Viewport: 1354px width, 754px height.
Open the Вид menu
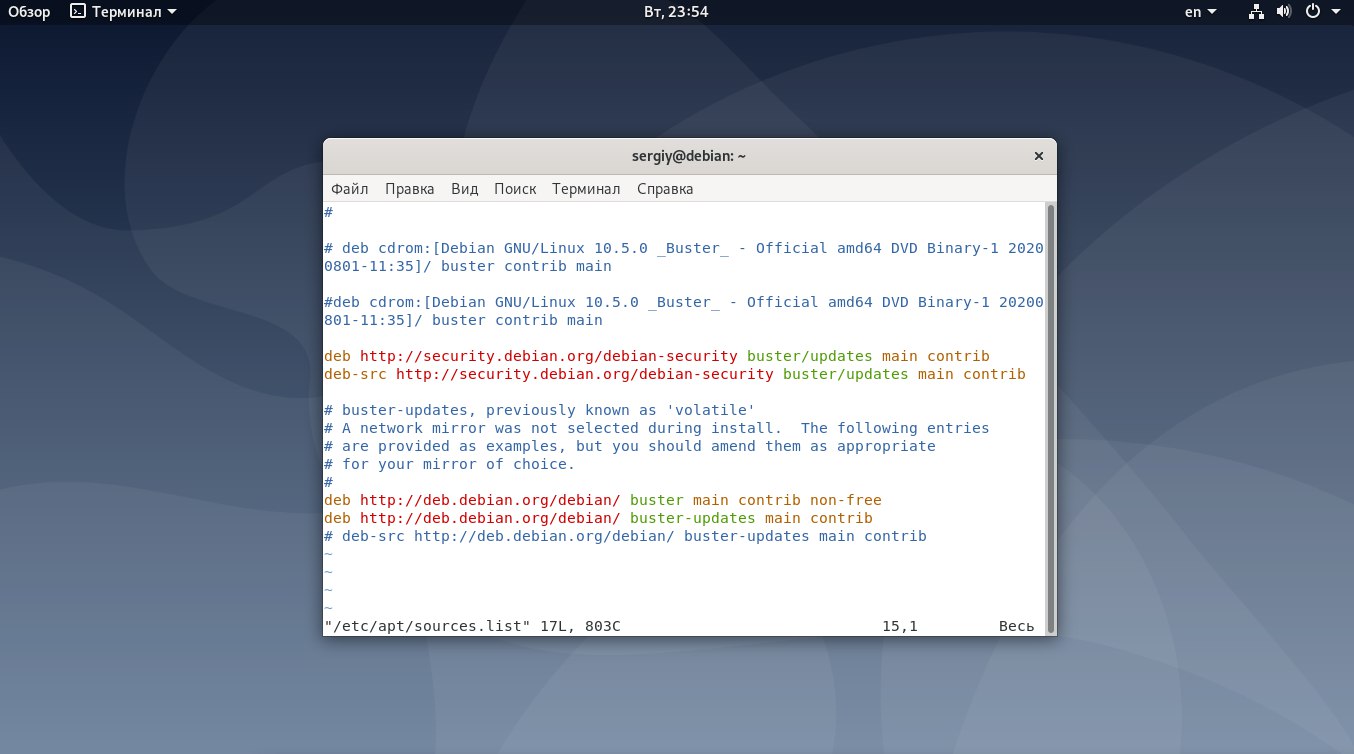[x=464, y=189]
